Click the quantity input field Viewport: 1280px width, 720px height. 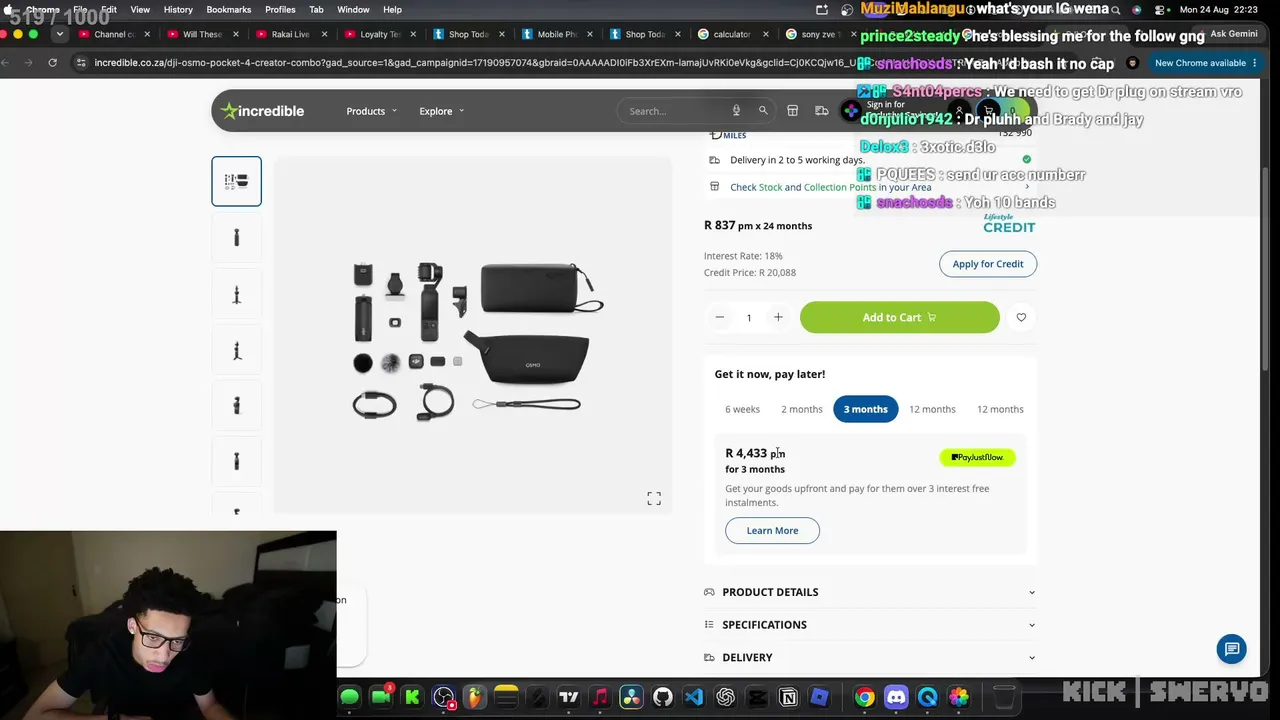tap(748, 318)
